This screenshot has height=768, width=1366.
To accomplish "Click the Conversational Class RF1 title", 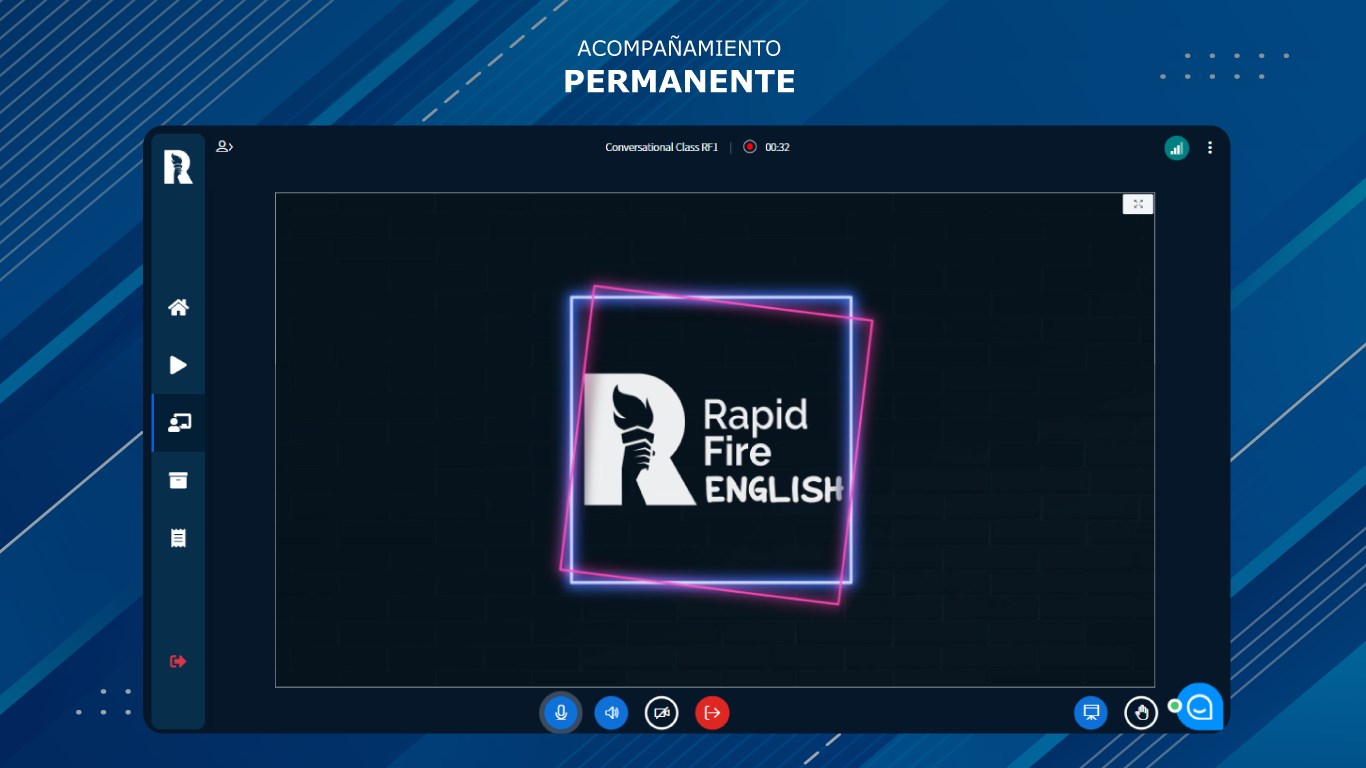I will (661, 147).
